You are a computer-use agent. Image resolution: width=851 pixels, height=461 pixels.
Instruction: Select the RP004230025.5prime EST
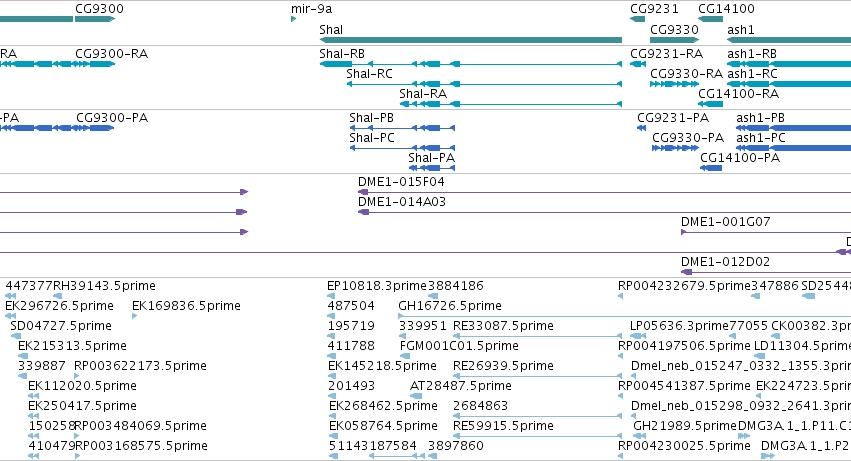tap(621, 456)
